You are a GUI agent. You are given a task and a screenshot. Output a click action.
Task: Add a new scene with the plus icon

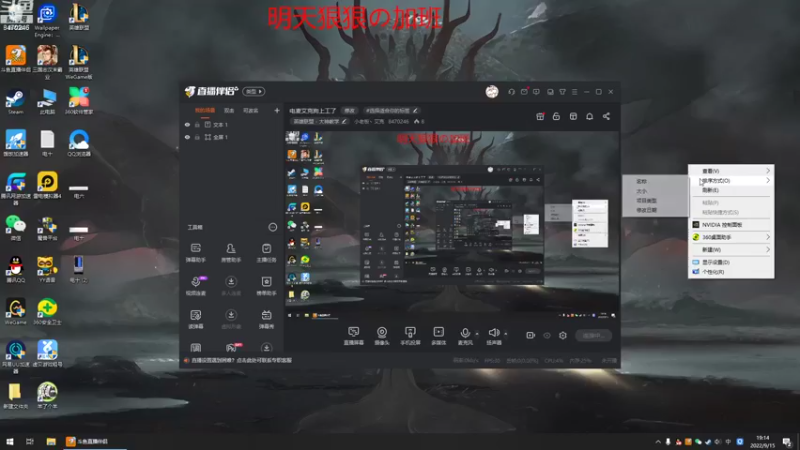coord(277,110)
